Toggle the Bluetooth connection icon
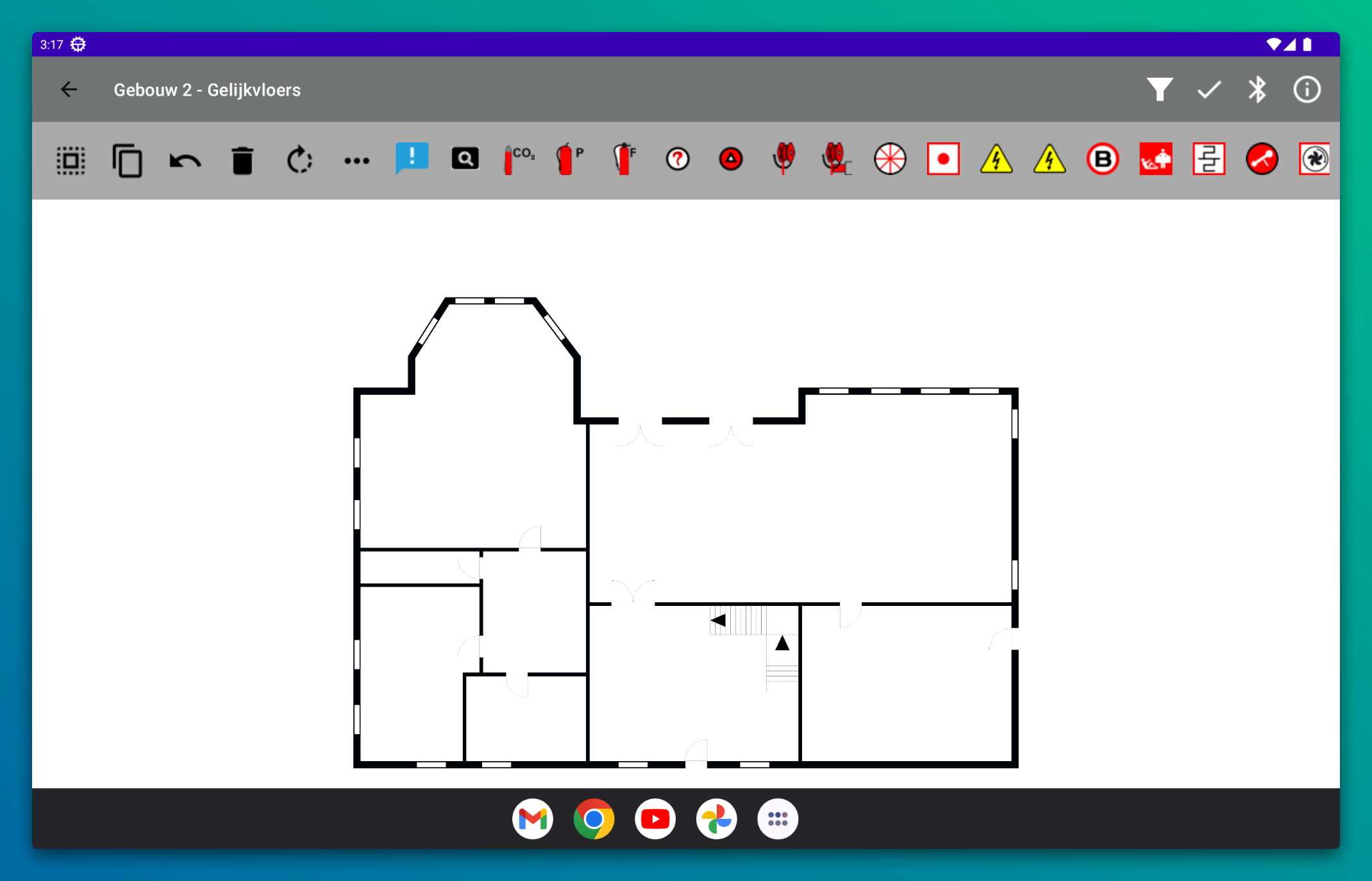 1257,90
